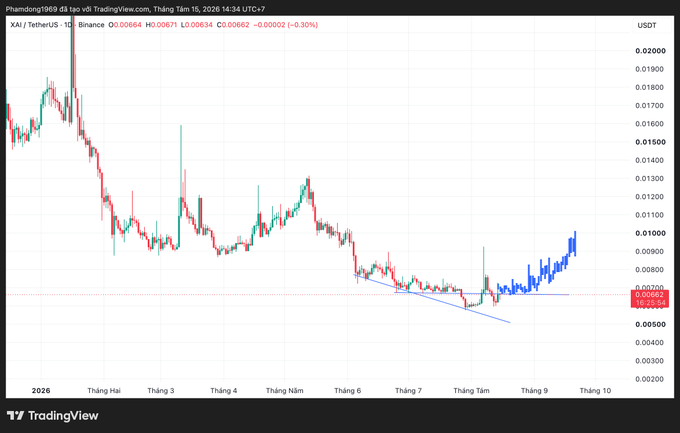This screenshot has width=680, height=433.
Task: Click the 0.00800 price axis label
Action: [650, 269]
